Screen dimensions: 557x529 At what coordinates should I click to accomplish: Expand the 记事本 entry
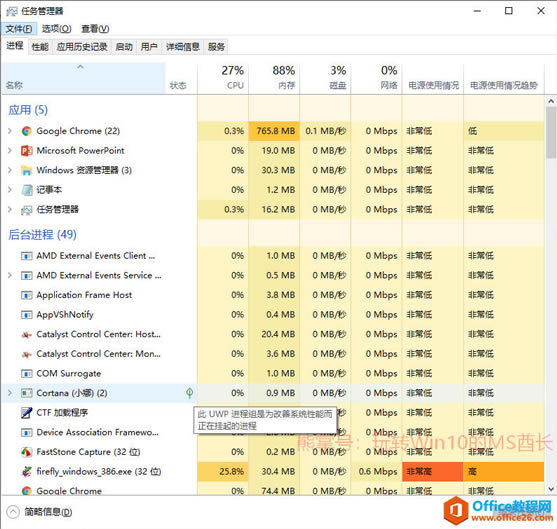(10, 190)
